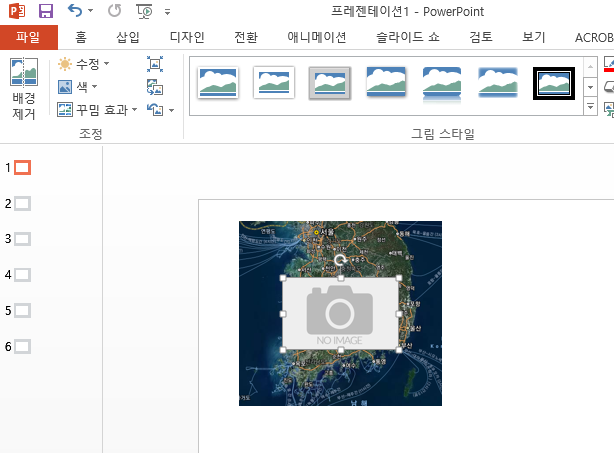The height and width of the screenshot is (453, 614).
Task: Open the 슬라이드 쇼 tab
Action: (408, 37)
